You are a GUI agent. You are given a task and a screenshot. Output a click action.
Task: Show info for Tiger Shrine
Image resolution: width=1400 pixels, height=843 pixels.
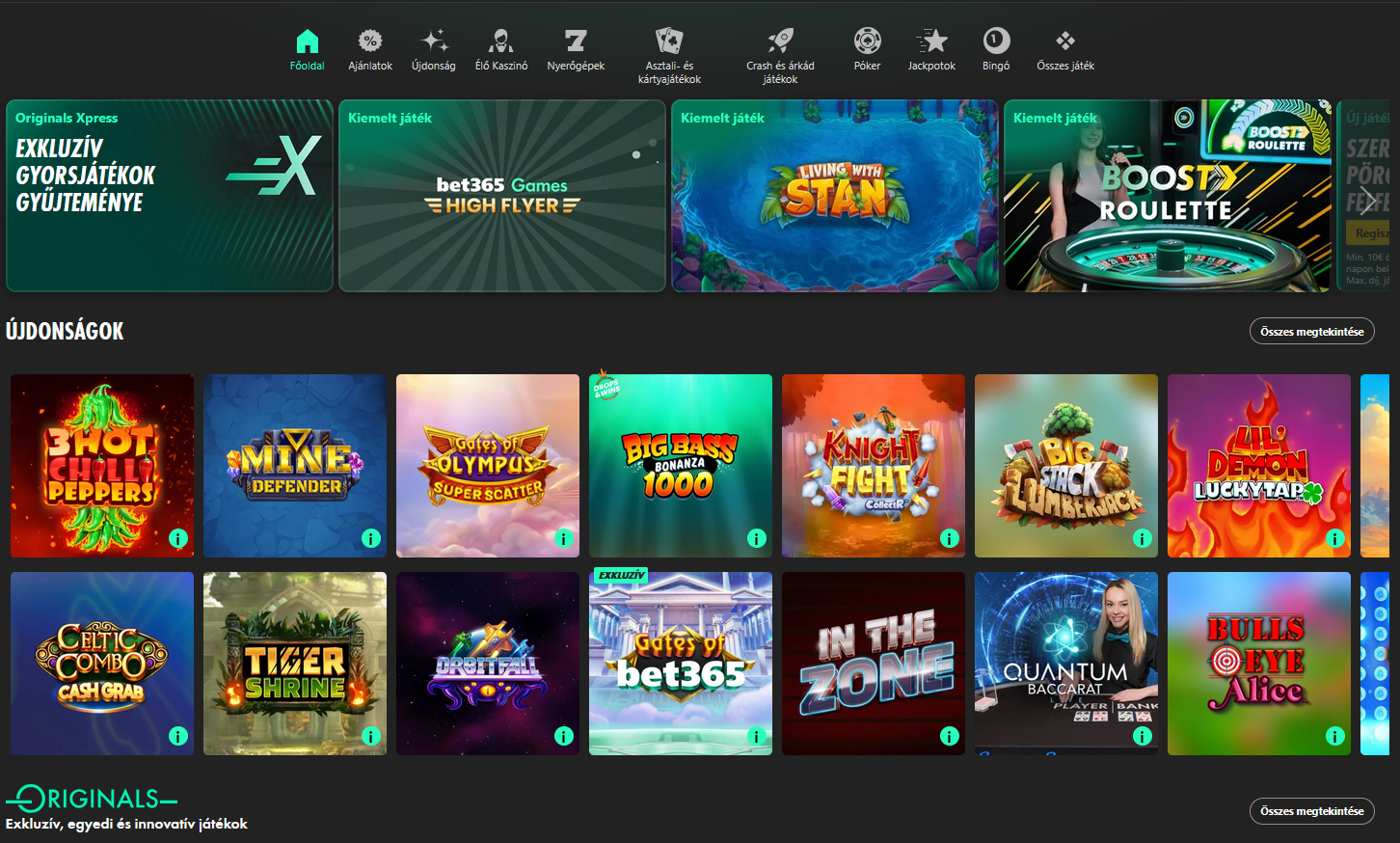[371, 736]
